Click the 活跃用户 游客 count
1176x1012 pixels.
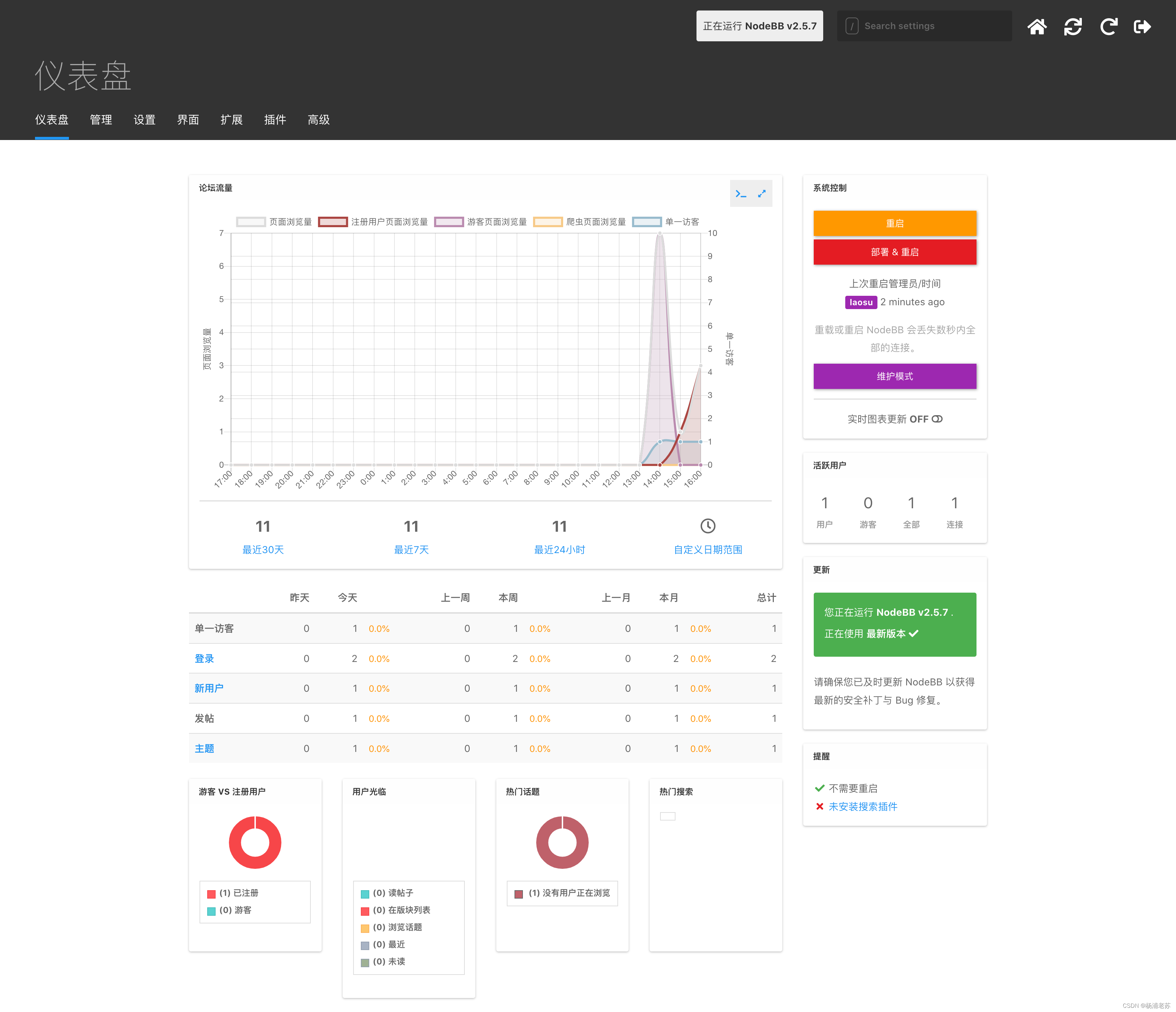coord(868,503)
